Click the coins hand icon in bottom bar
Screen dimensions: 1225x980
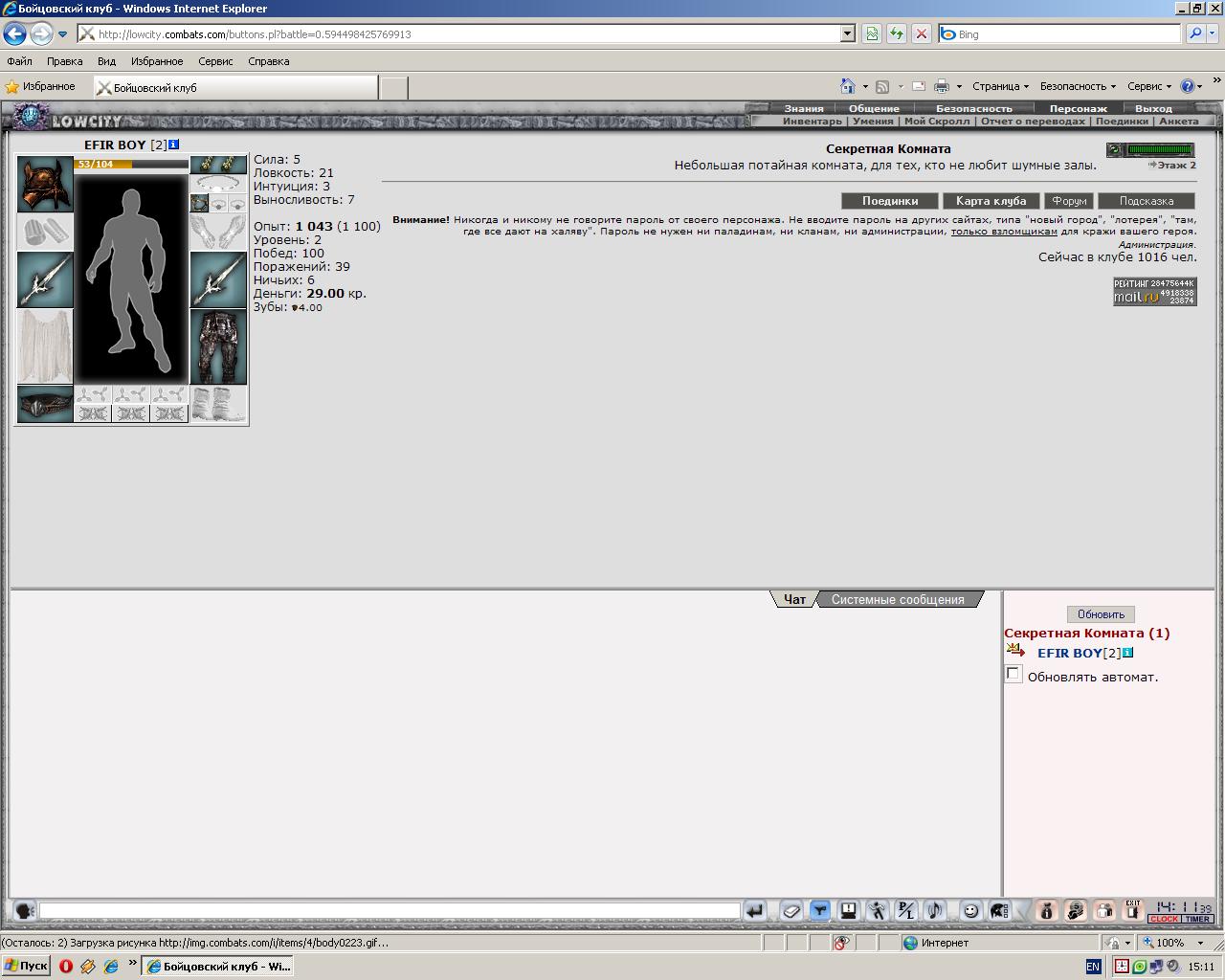point(1075,911)
